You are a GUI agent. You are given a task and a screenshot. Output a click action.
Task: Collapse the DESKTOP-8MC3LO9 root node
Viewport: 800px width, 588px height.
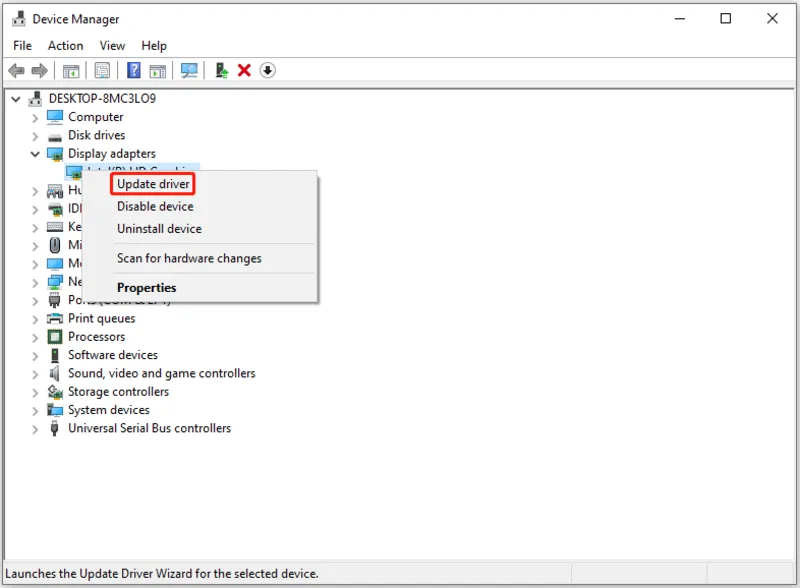(16, 99)
